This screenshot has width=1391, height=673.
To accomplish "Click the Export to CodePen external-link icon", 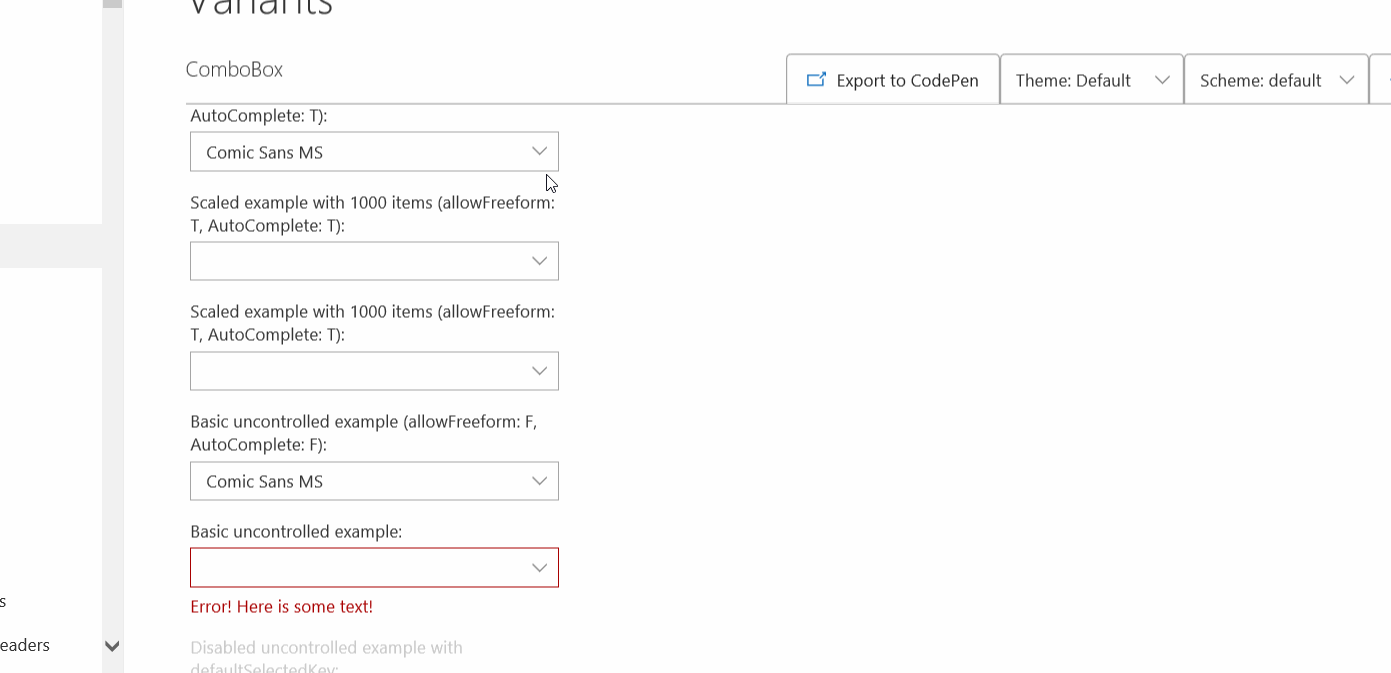I will 817,79.
